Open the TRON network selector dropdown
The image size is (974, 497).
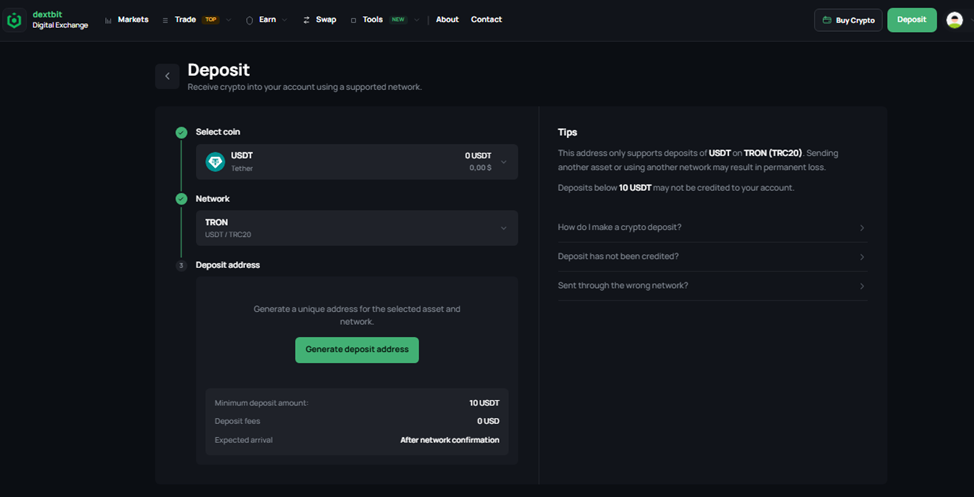coord(357,228)
